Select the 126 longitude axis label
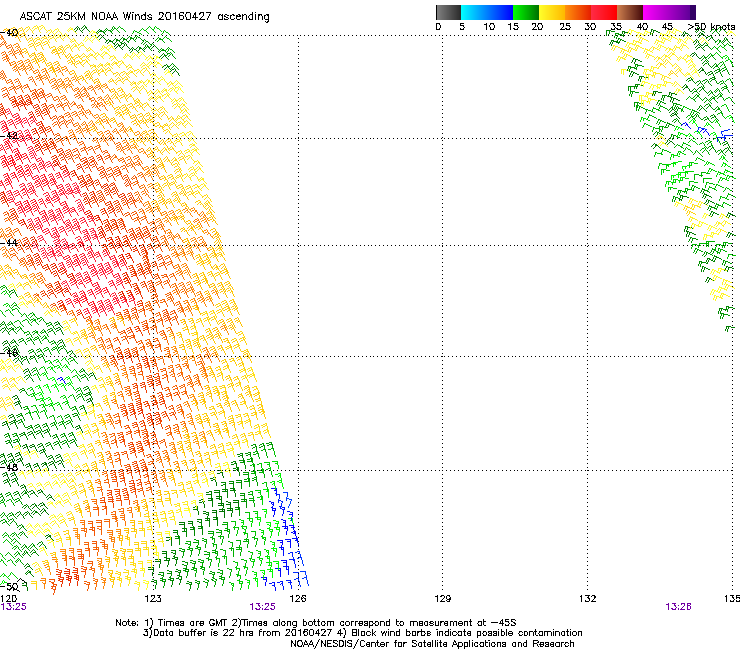The height and width of the screenshot is (650, 740). pos(298,599)
